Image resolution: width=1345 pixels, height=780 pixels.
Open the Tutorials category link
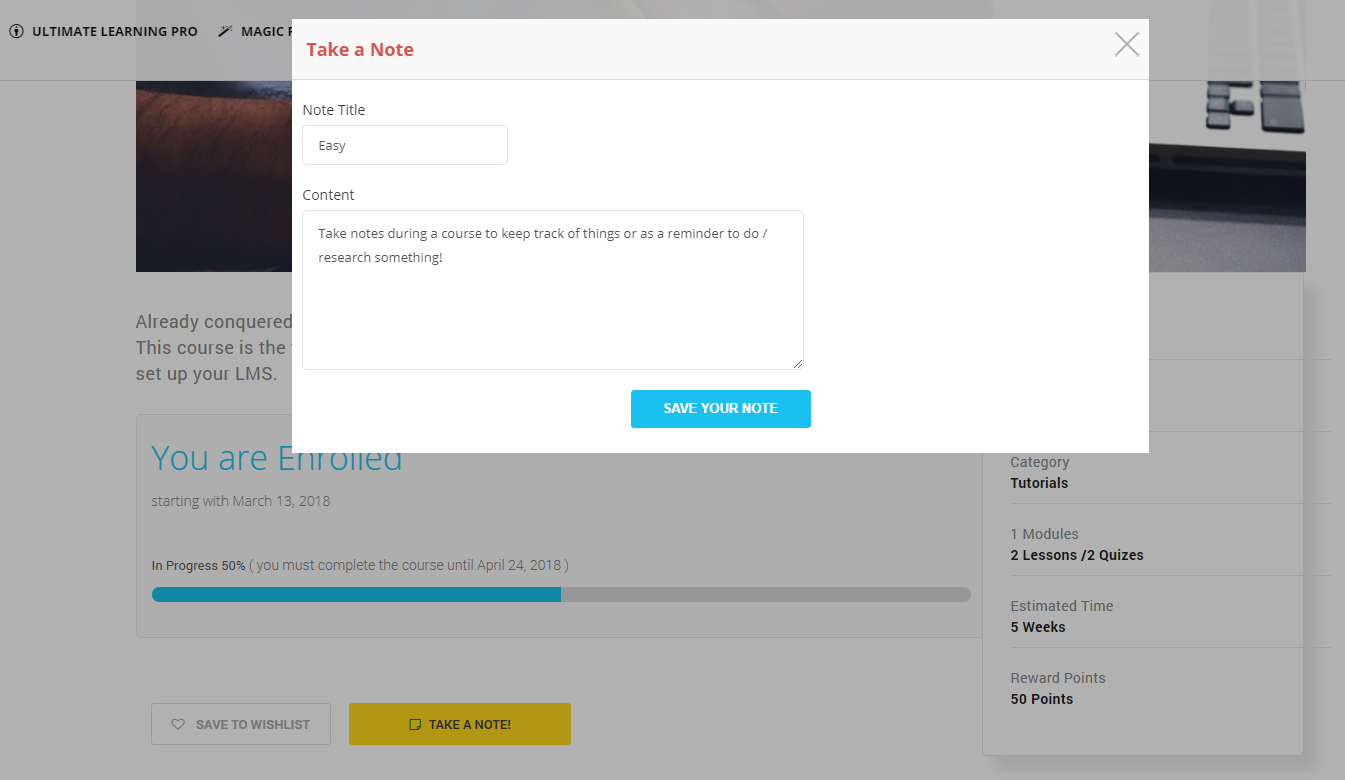pos(1039,483)
